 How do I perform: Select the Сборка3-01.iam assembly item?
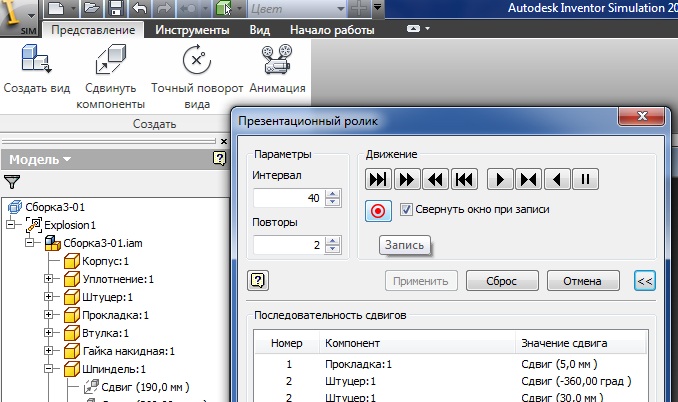coord(102,243)
